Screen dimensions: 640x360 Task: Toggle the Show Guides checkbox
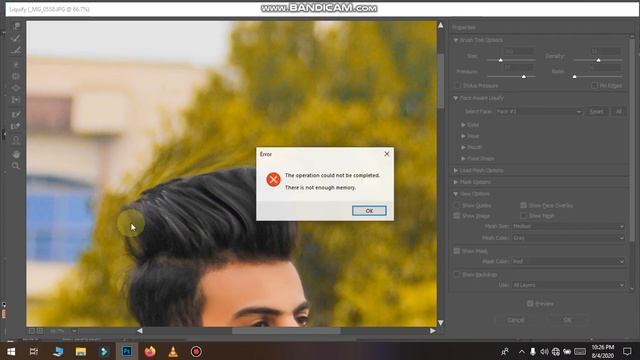[x=457, y=205]
